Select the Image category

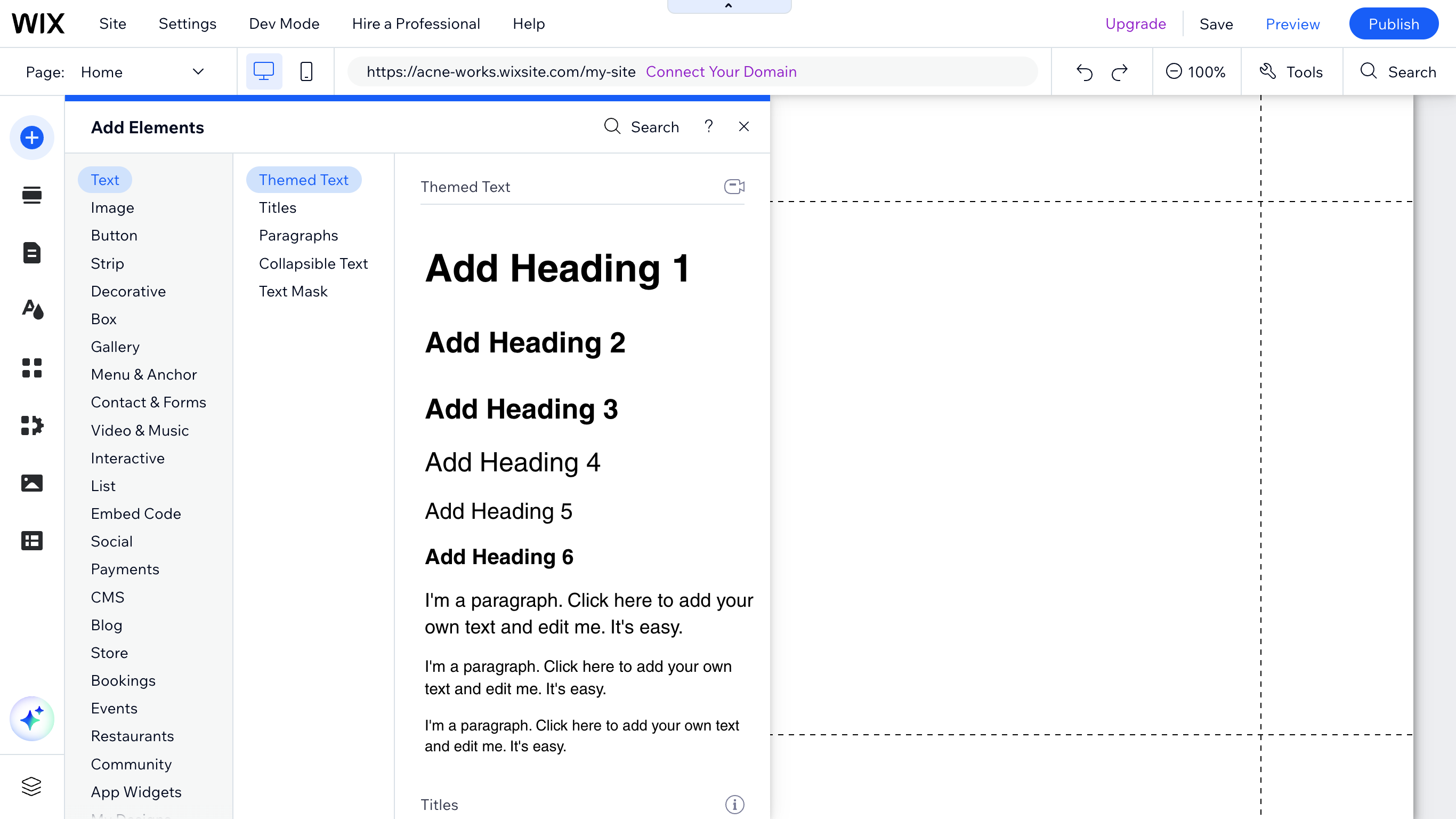(112, 207)
